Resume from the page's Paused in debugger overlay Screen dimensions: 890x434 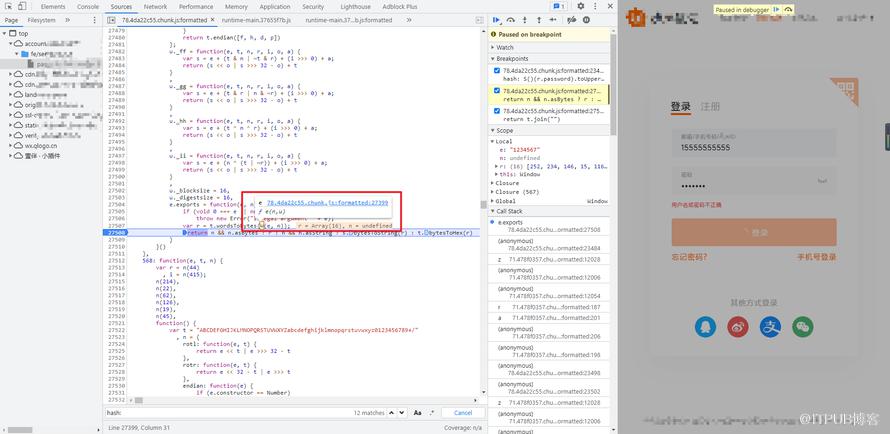click(x=777, y=10)
